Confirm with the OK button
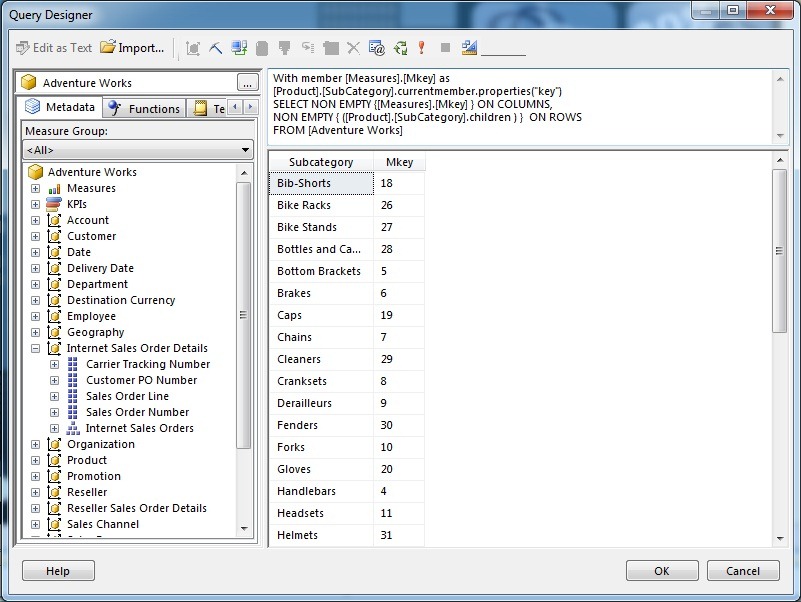The height and width of the screenshot is (602, 801). tap(662, 571)
